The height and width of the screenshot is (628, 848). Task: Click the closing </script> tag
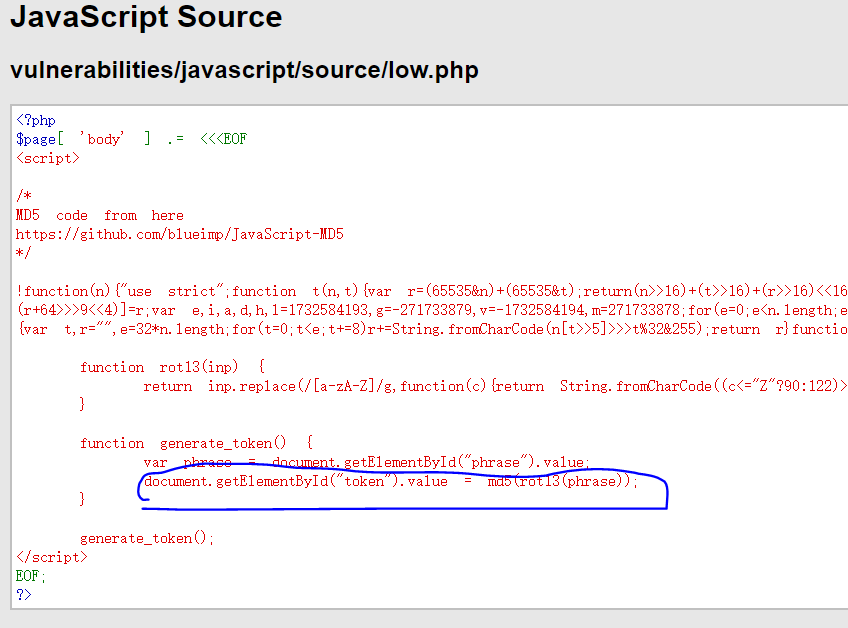click(51, 557)
